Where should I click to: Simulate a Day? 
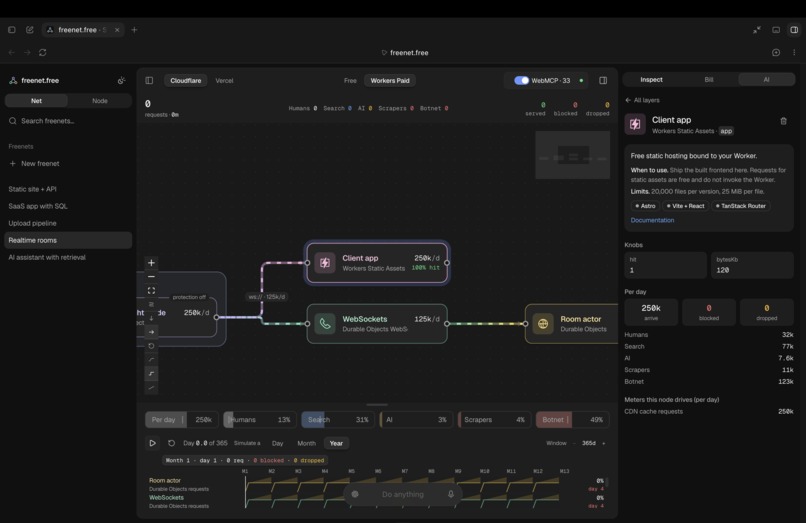coord(278,443)
